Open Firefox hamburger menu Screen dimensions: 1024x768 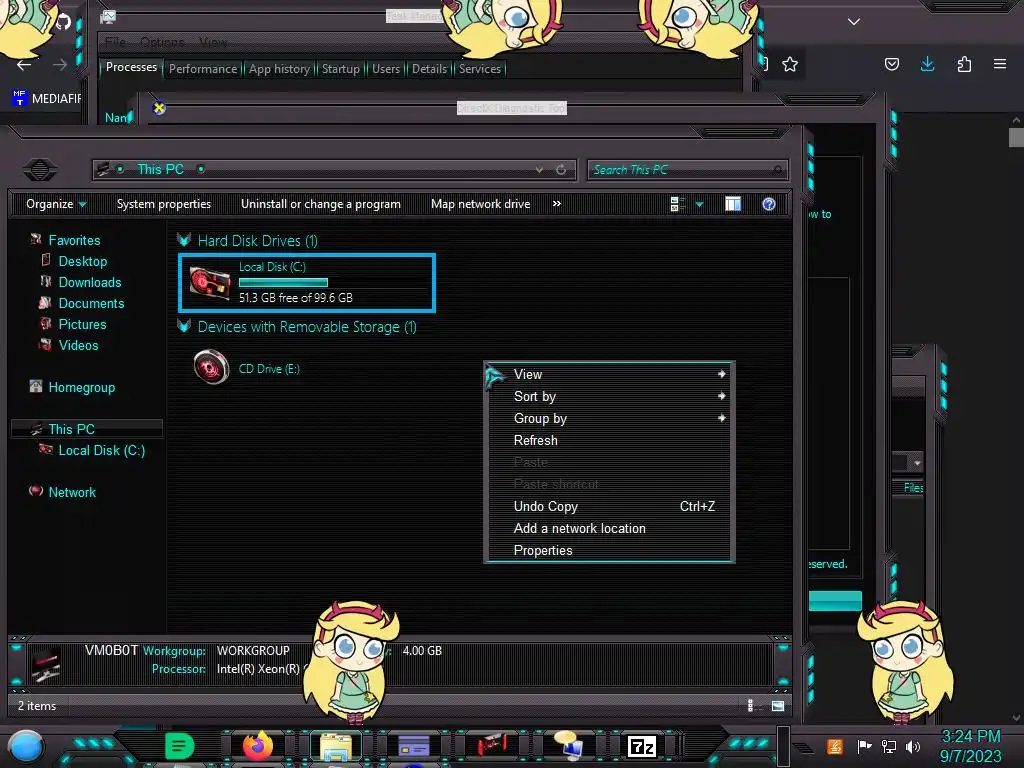coord(1000,64)
